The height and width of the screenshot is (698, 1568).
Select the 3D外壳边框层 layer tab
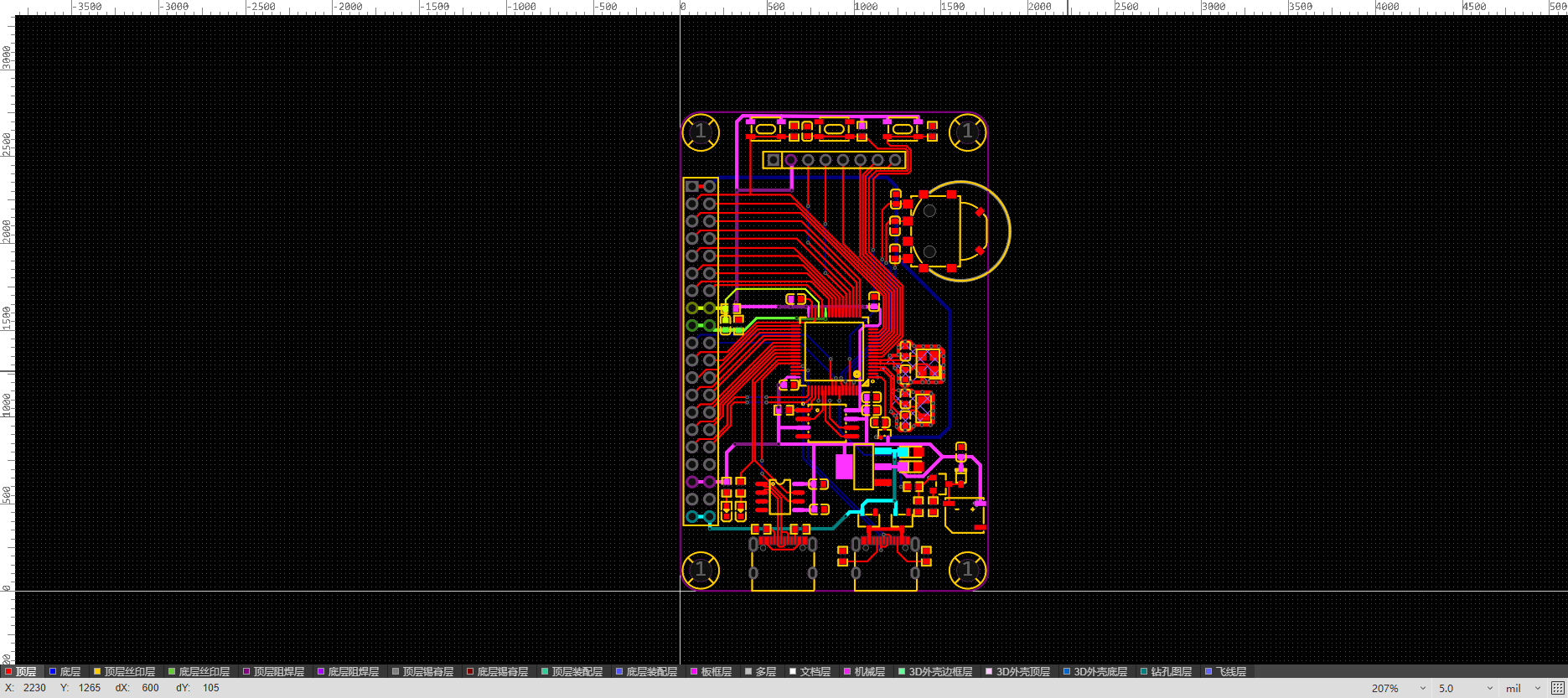[935, 671]
